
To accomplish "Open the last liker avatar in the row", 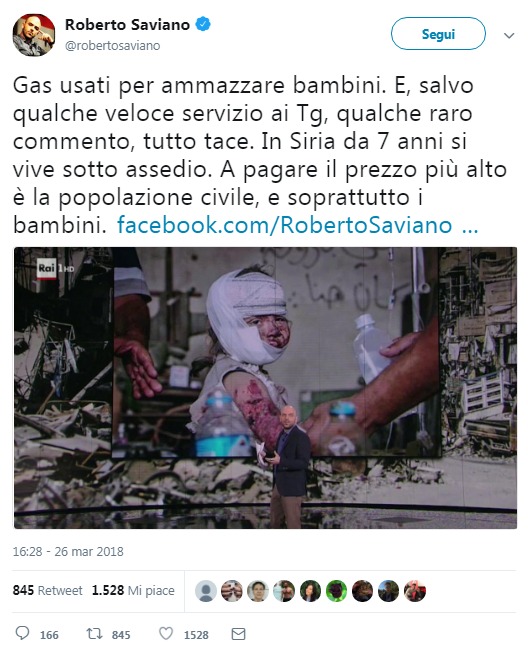I will tap(414, 590).
